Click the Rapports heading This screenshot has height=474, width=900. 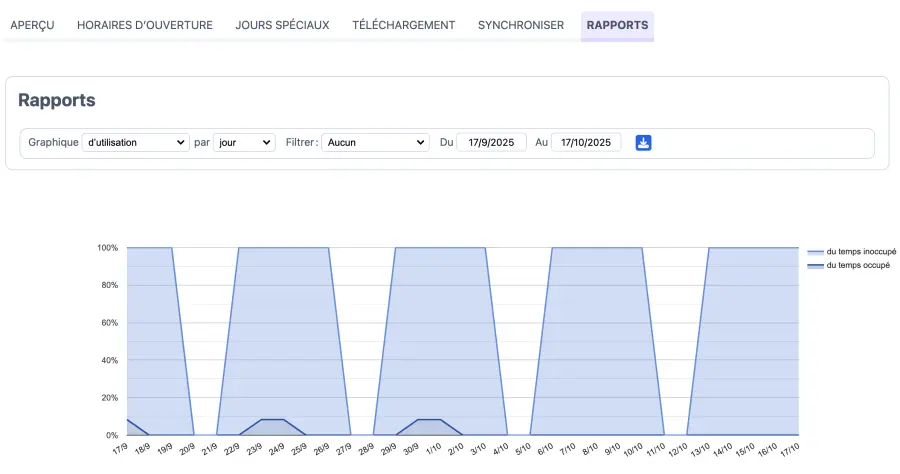[57, 101]
